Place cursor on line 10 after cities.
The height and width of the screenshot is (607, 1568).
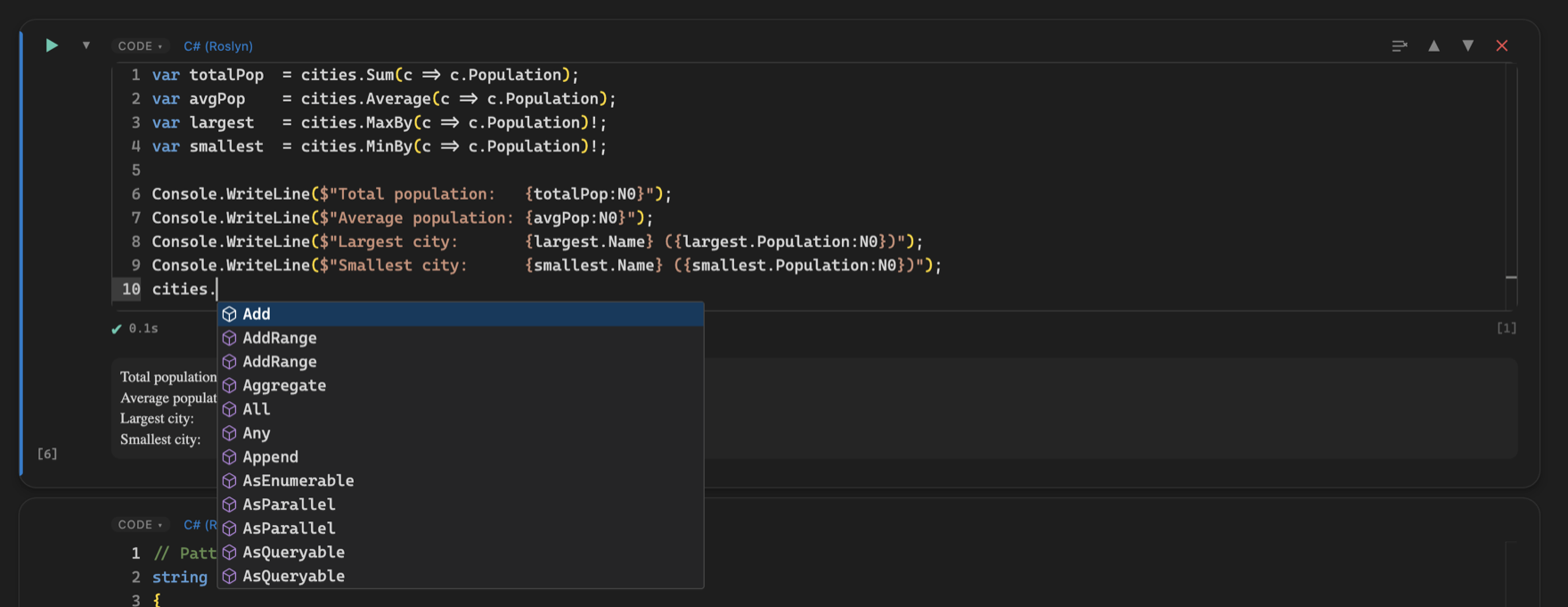coord(216,289)
